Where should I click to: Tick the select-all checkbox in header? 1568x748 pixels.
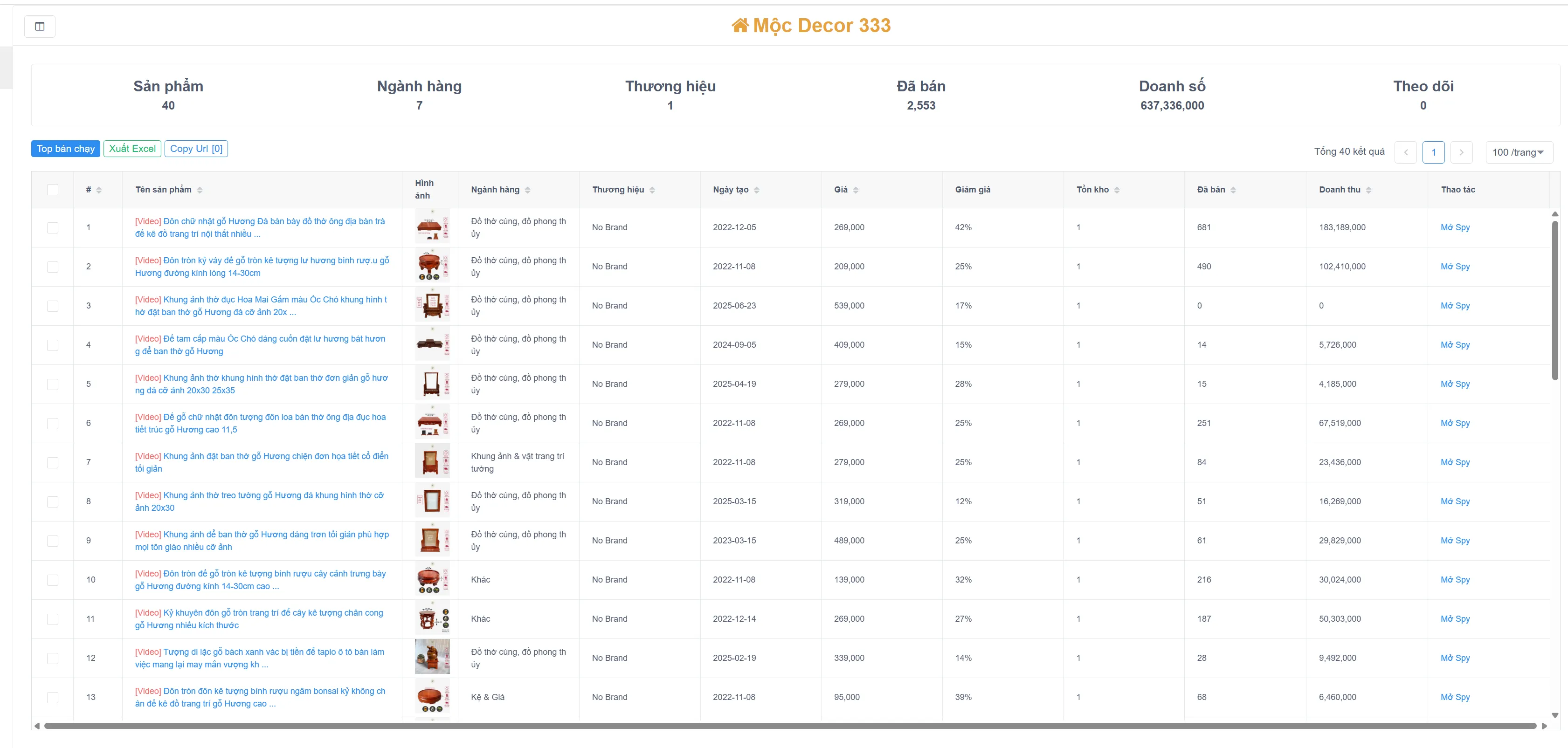(53, 190)
